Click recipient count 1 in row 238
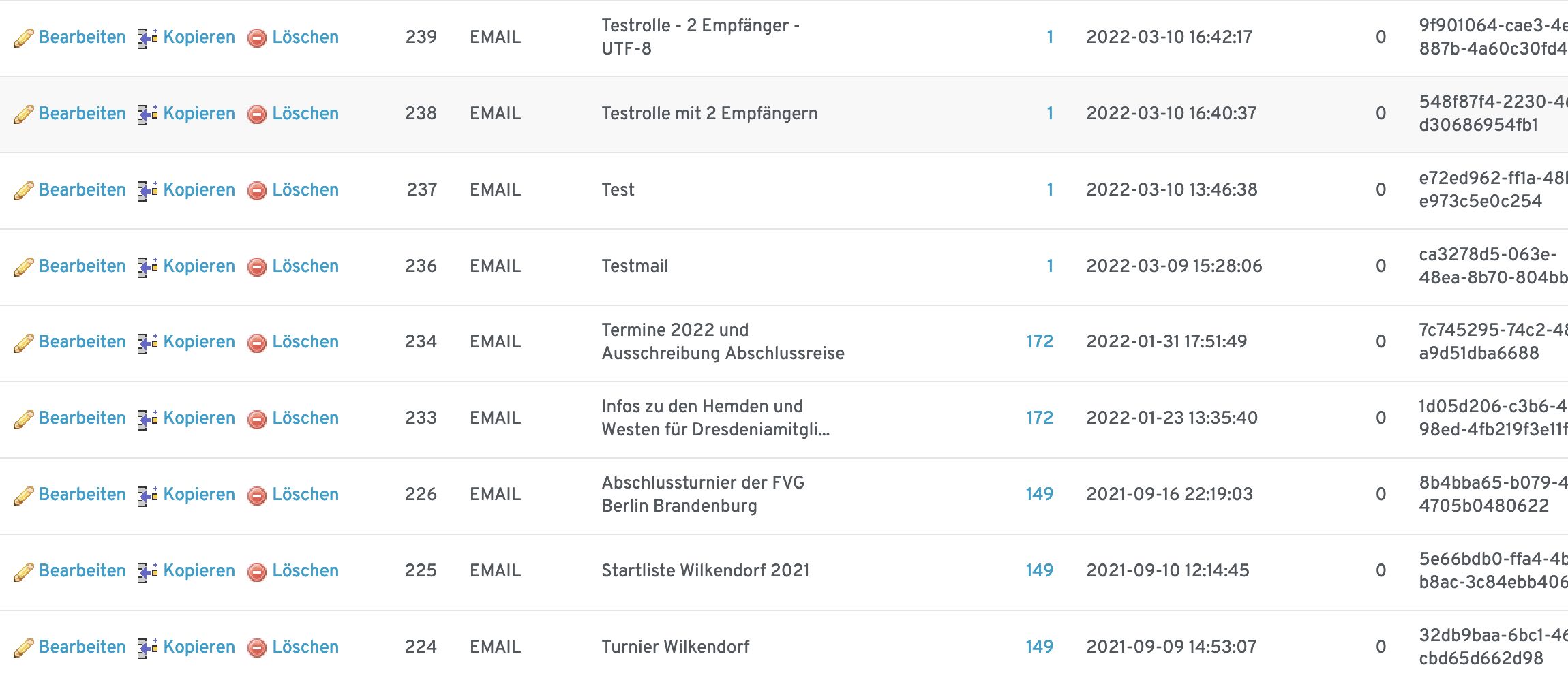Image resolution: width=1568 pixels, height=680 pixels. click(x=1050, y=113)
